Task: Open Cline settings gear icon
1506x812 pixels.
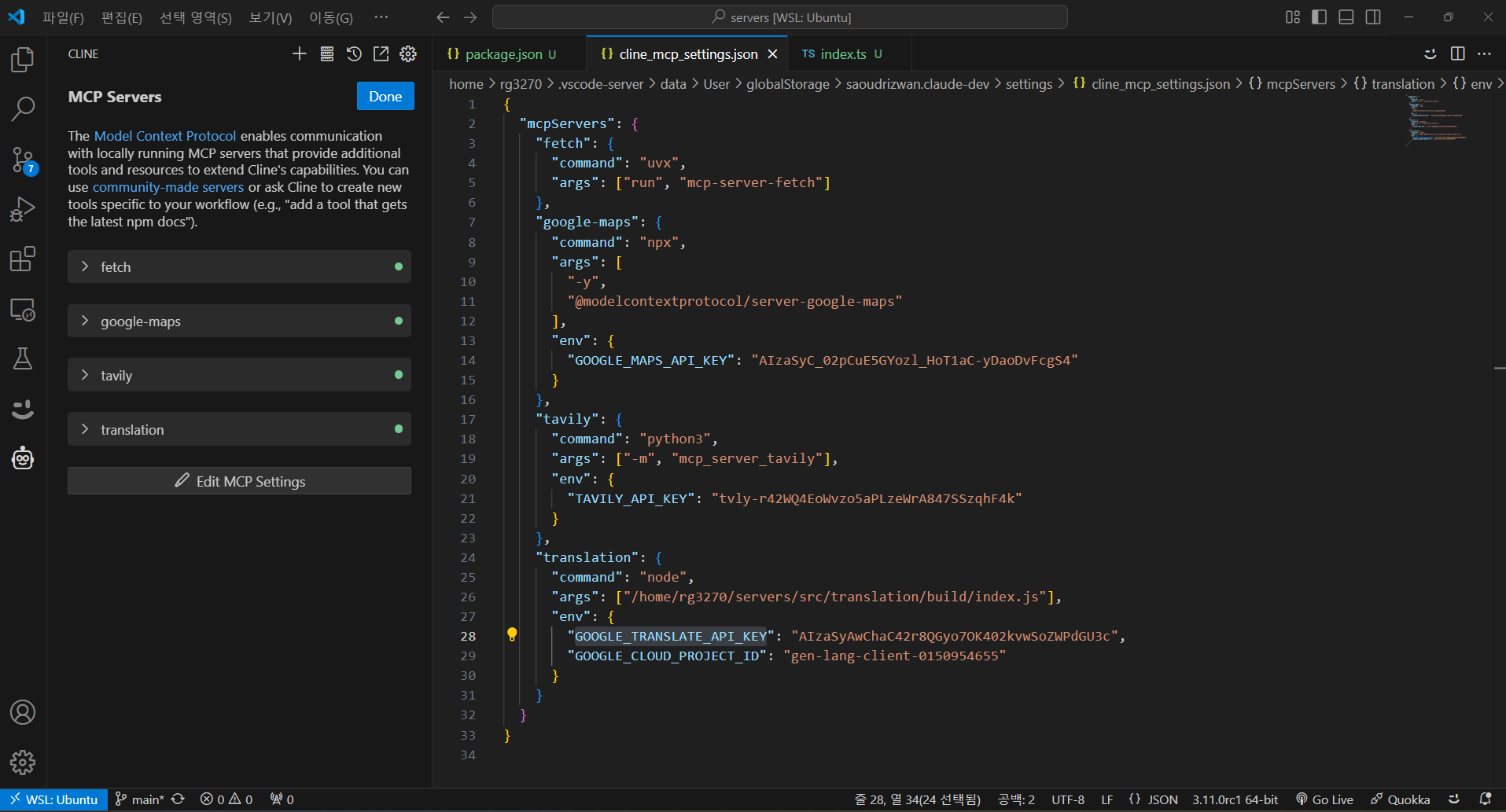Action: (408, 53)
